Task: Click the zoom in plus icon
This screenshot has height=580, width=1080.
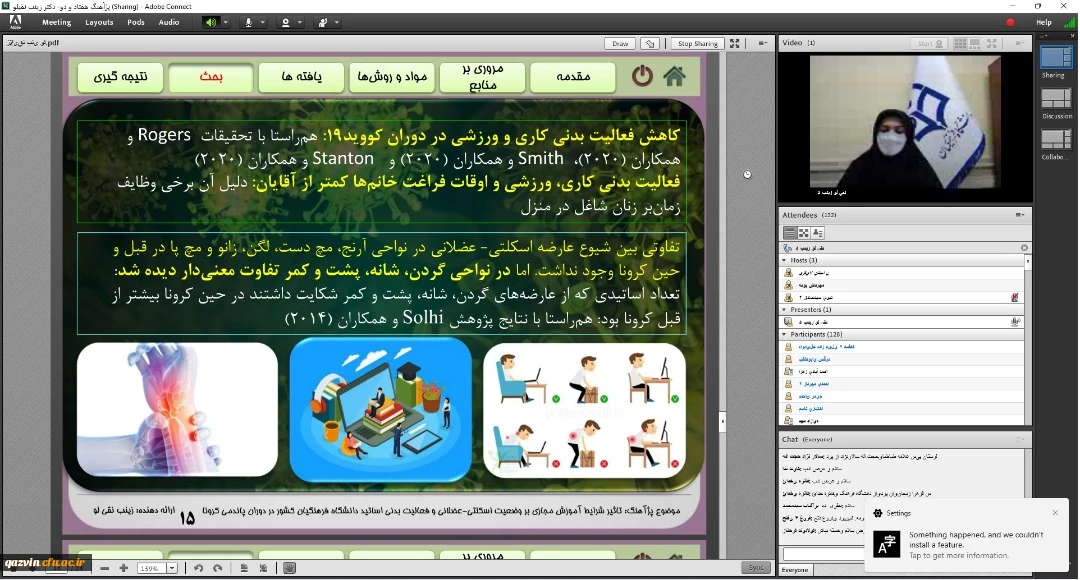Action: pos(124,568)
